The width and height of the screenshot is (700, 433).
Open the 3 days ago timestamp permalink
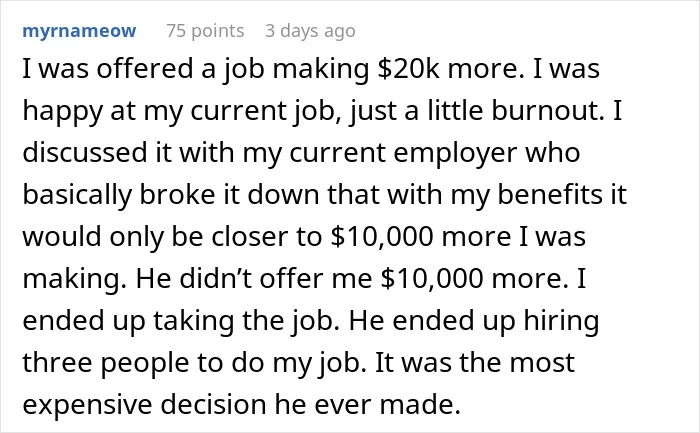[x=310, y=31]
